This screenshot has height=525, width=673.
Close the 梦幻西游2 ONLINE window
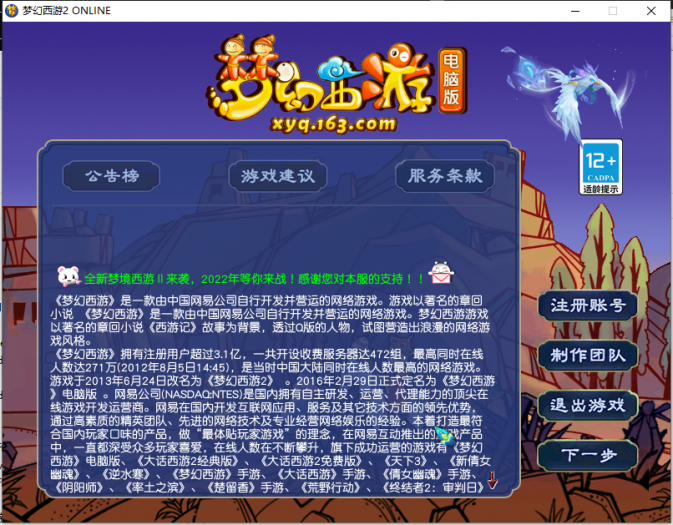(x=651, y=11)
